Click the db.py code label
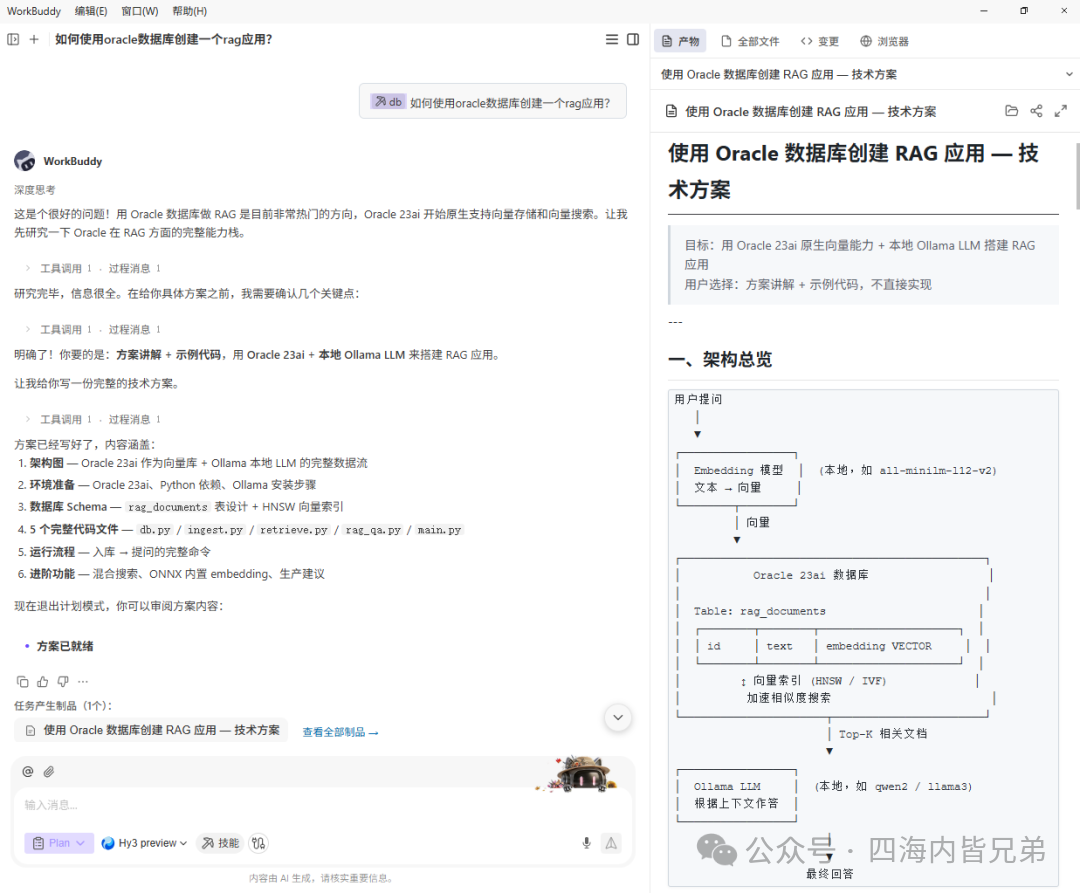The width and height of the screenshot is (1080, 893). (x=155, y=529)
